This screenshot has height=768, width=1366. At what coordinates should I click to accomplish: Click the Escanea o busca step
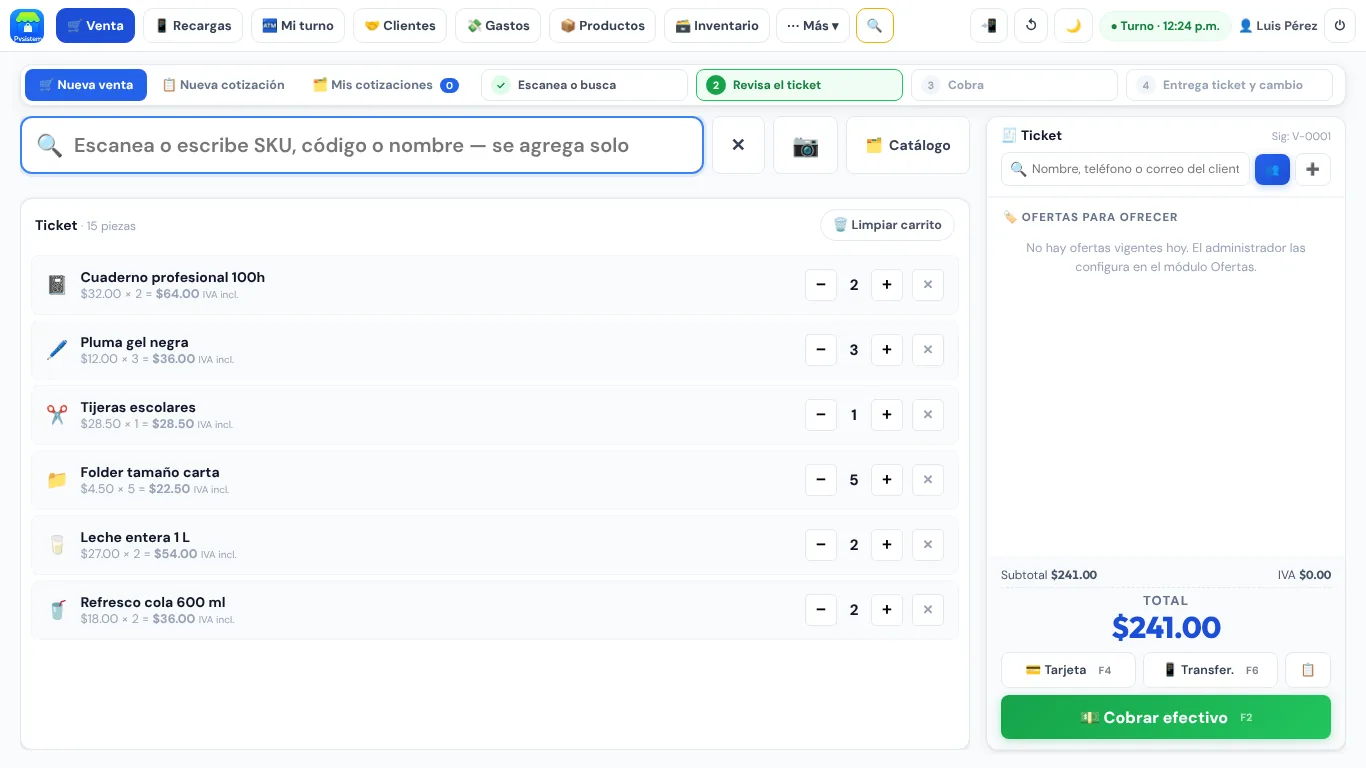click(x=584, y=85)
